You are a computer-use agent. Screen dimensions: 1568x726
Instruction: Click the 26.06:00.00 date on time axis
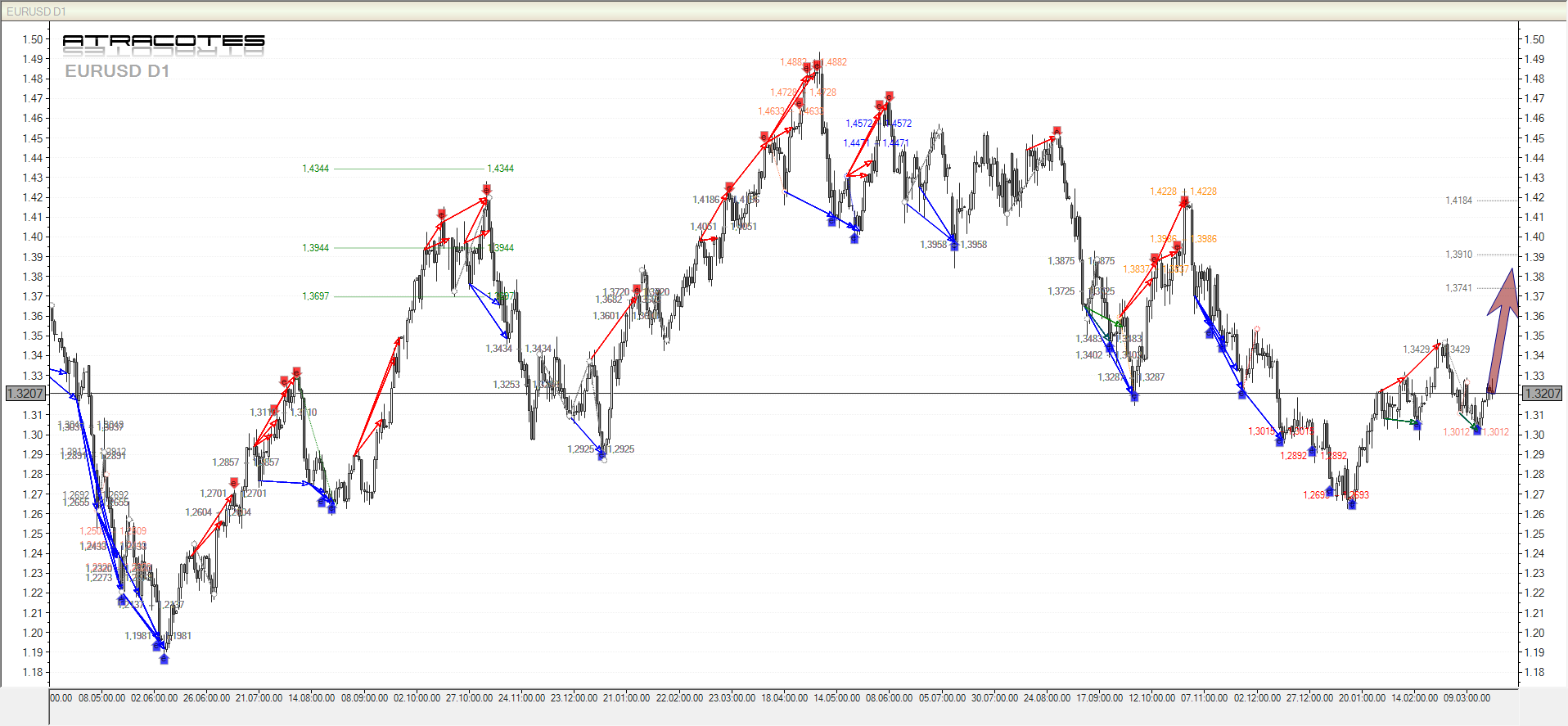tap(207, 698)
